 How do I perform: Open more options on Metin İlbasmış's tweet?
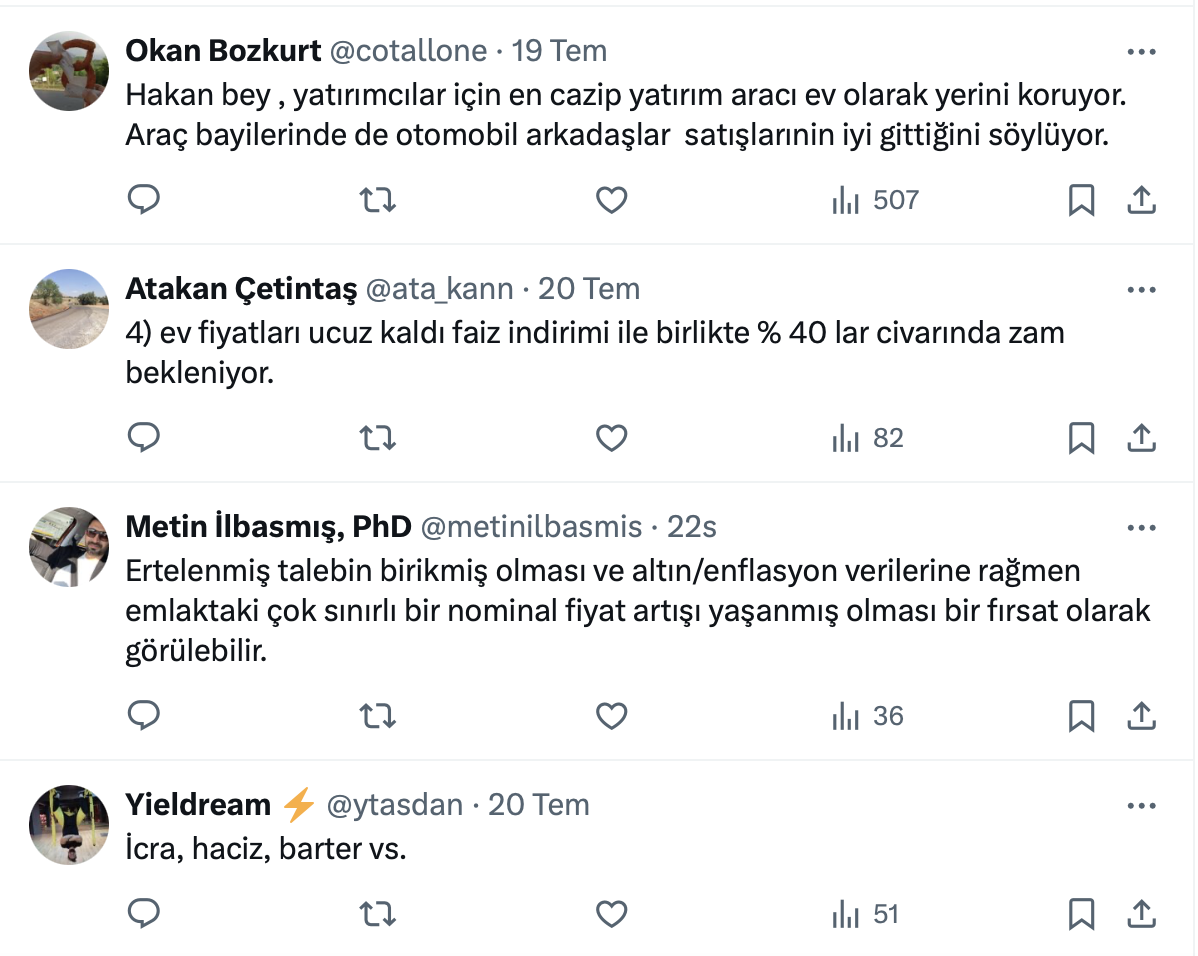pos(1141,527)
